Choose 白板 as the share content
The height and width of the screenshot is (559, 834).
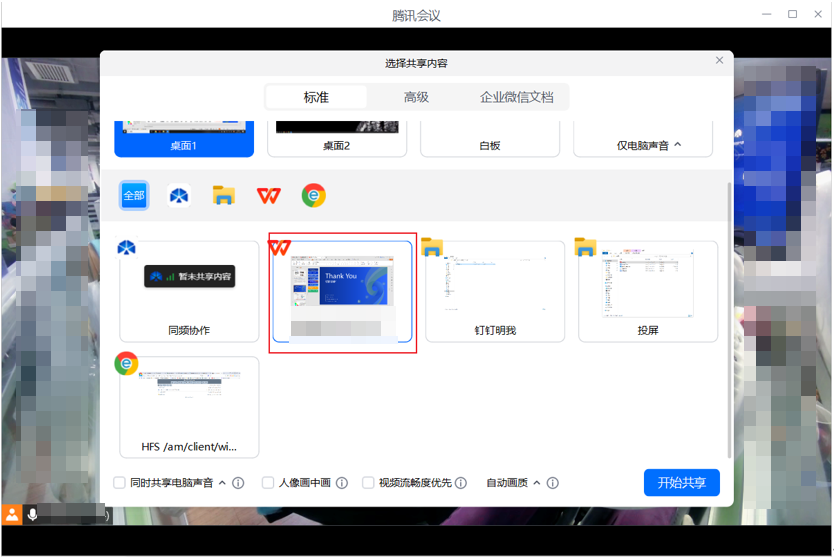click(489, 138)
